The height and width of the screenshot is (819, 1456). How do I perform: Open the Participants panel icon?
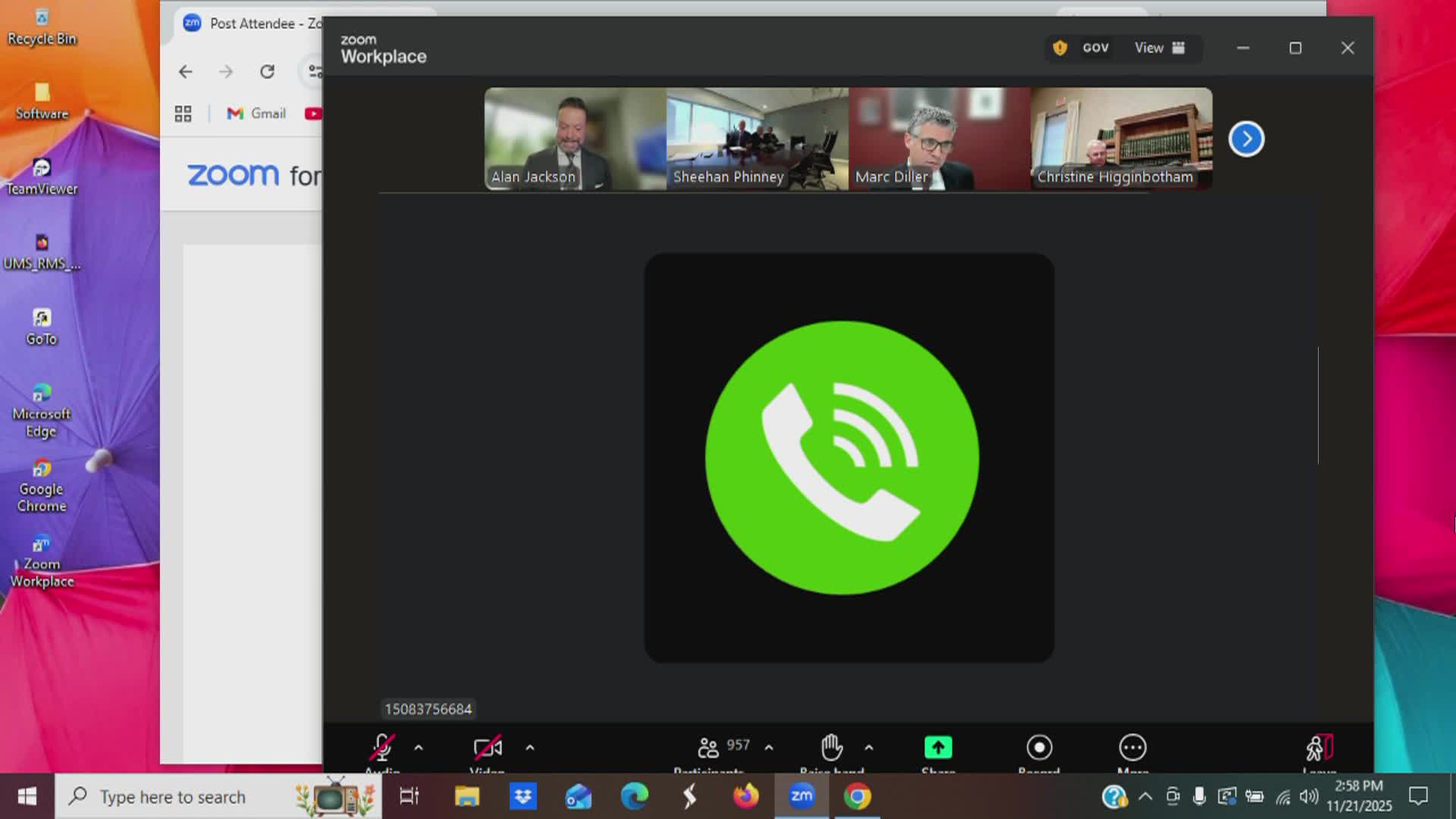708,748
